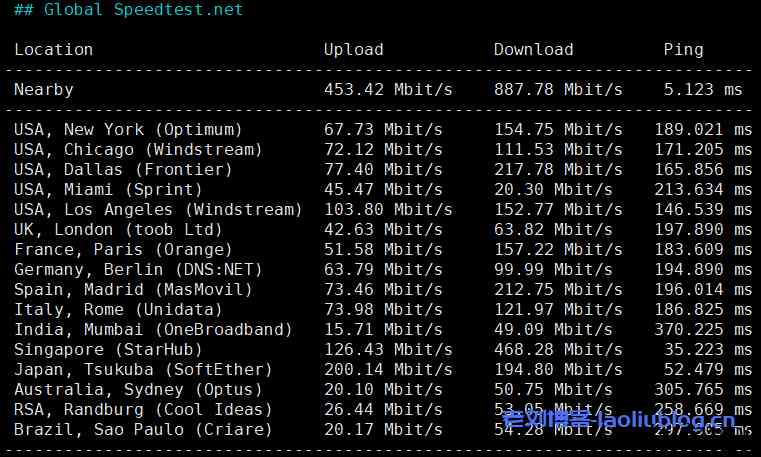Image resolution: width=761 pixels, height=457 pixels.
Task: Select Los Angeles ping "146.539 ms"
Action: 703,210
